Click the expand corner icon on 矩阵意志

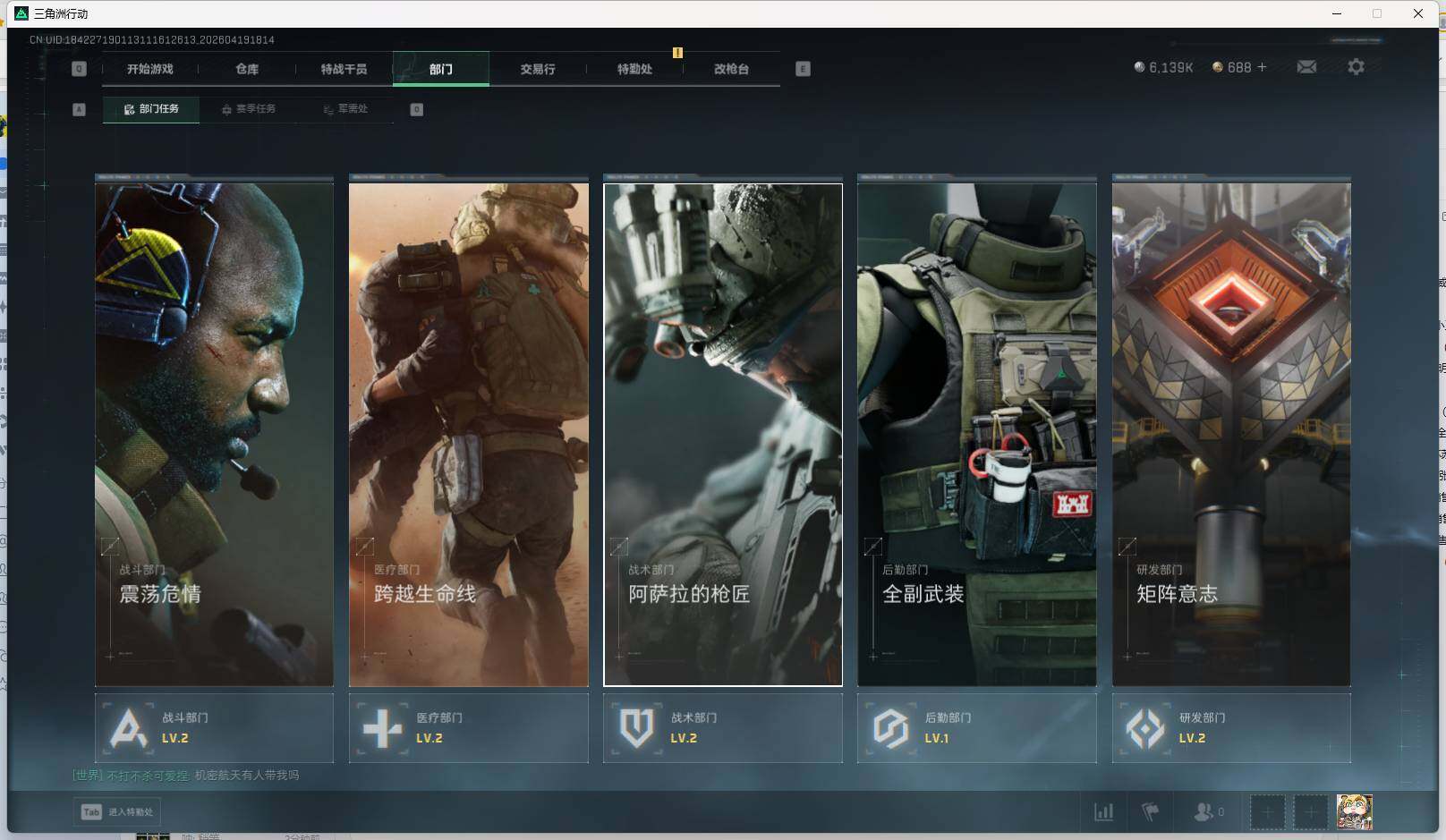pyautogui.click(x=1127, y=546)
